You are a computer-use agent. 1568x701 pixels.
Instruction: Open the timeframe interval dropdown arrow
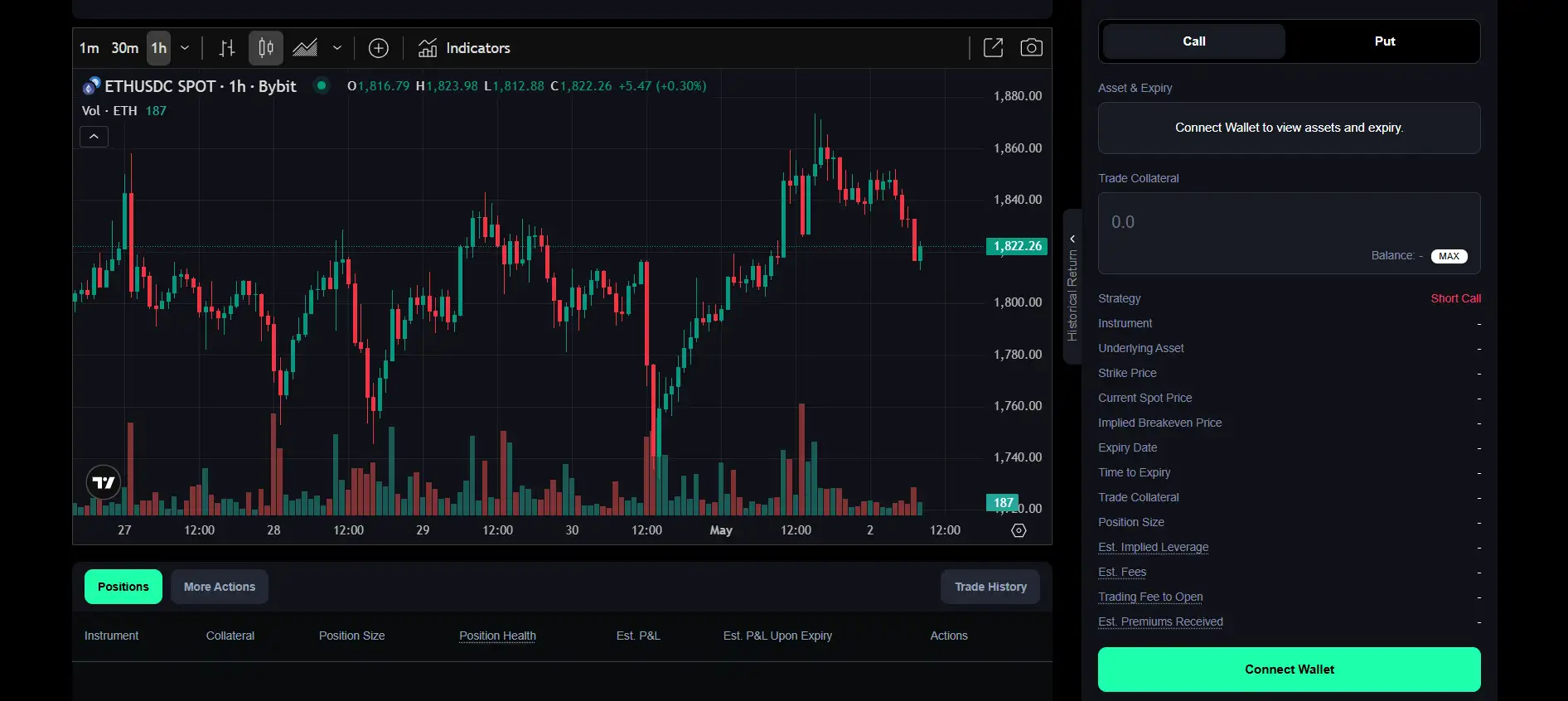pos(185,48)
